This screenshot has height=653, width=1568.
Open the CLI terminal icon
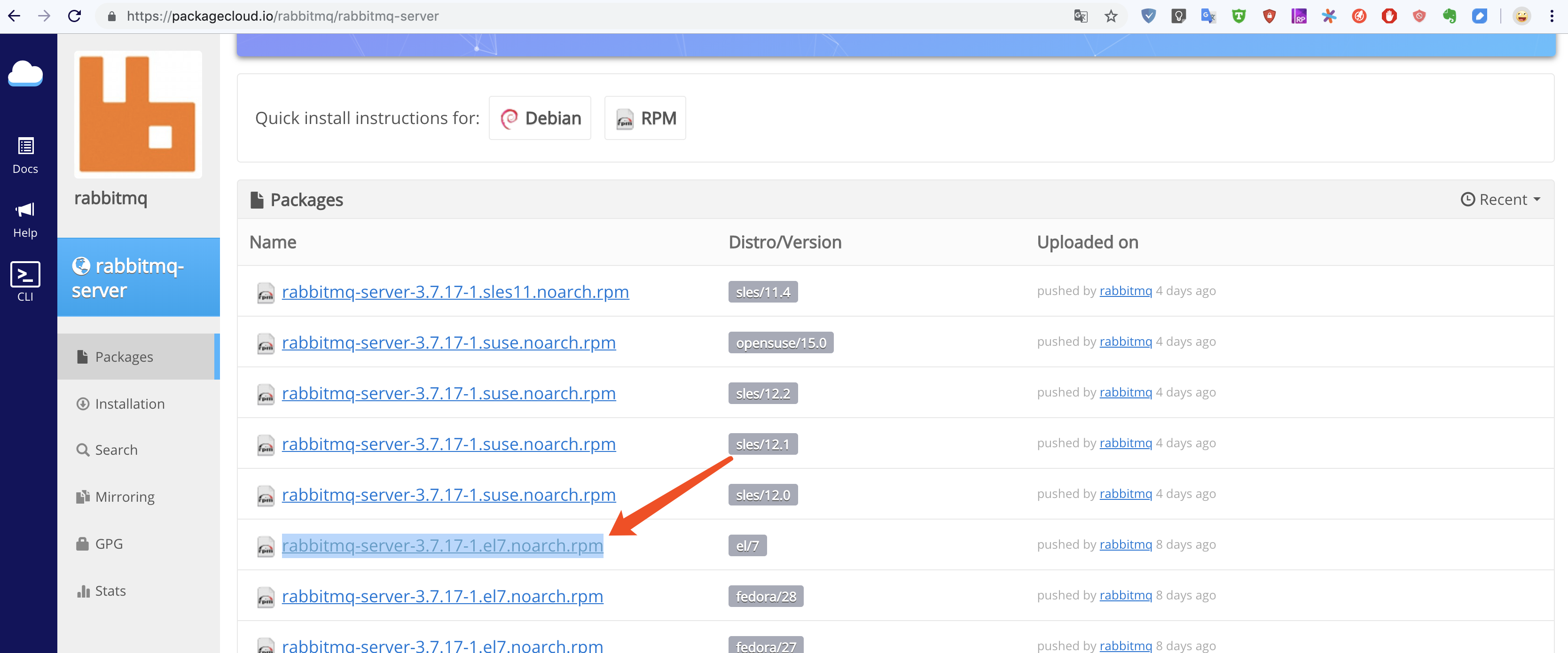[25, 281]
